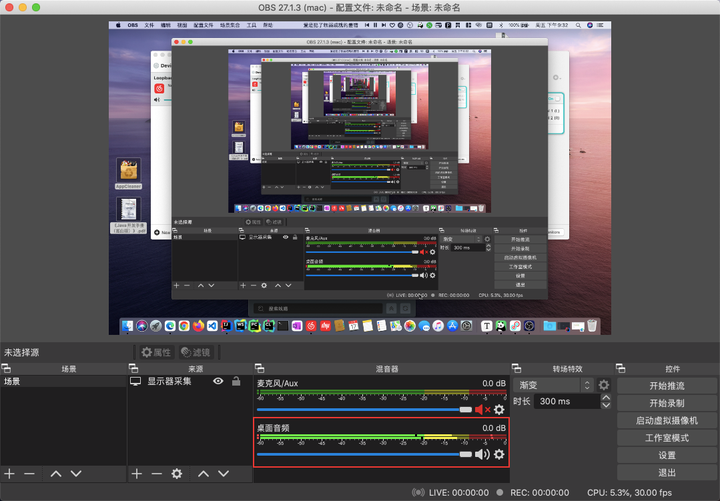The height and width of the screenshot is (501, 720).
Task: Click the LIVE: 00:00:00 status
Action: point(459,492)
